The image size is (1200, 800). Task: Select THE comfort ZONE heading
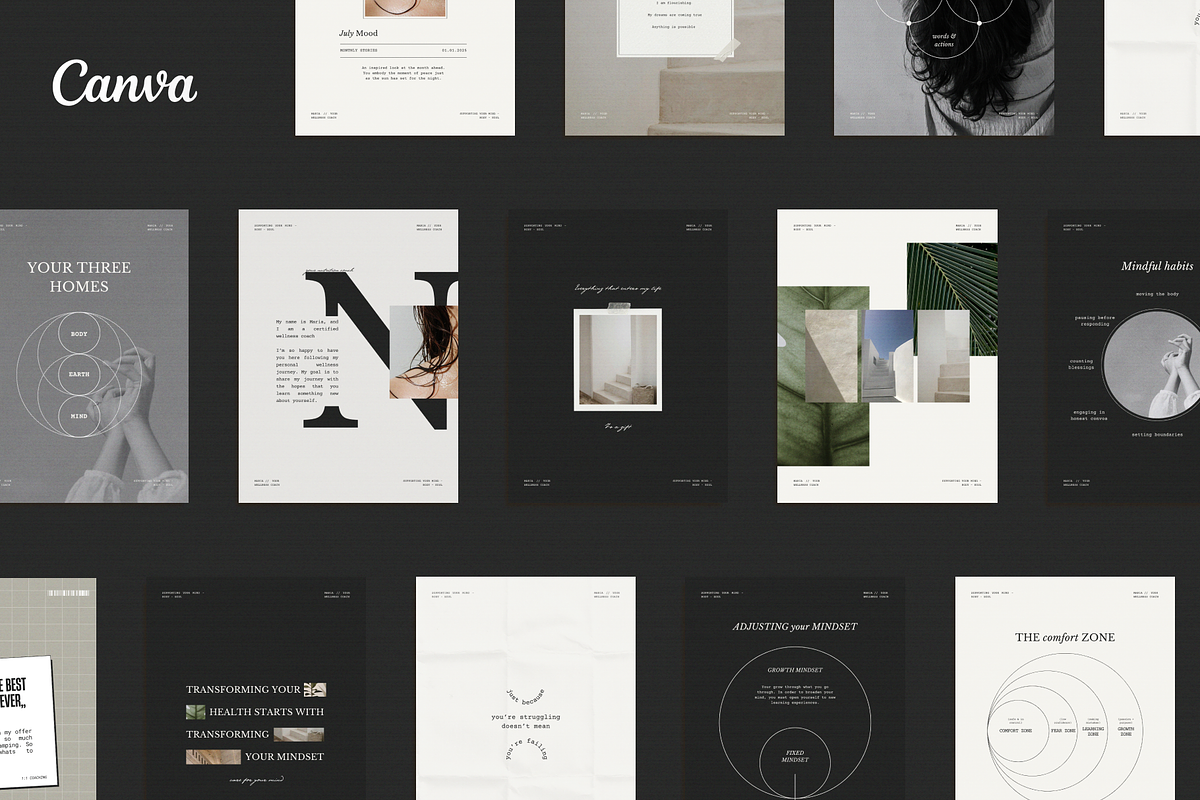tap(1064, 637)
